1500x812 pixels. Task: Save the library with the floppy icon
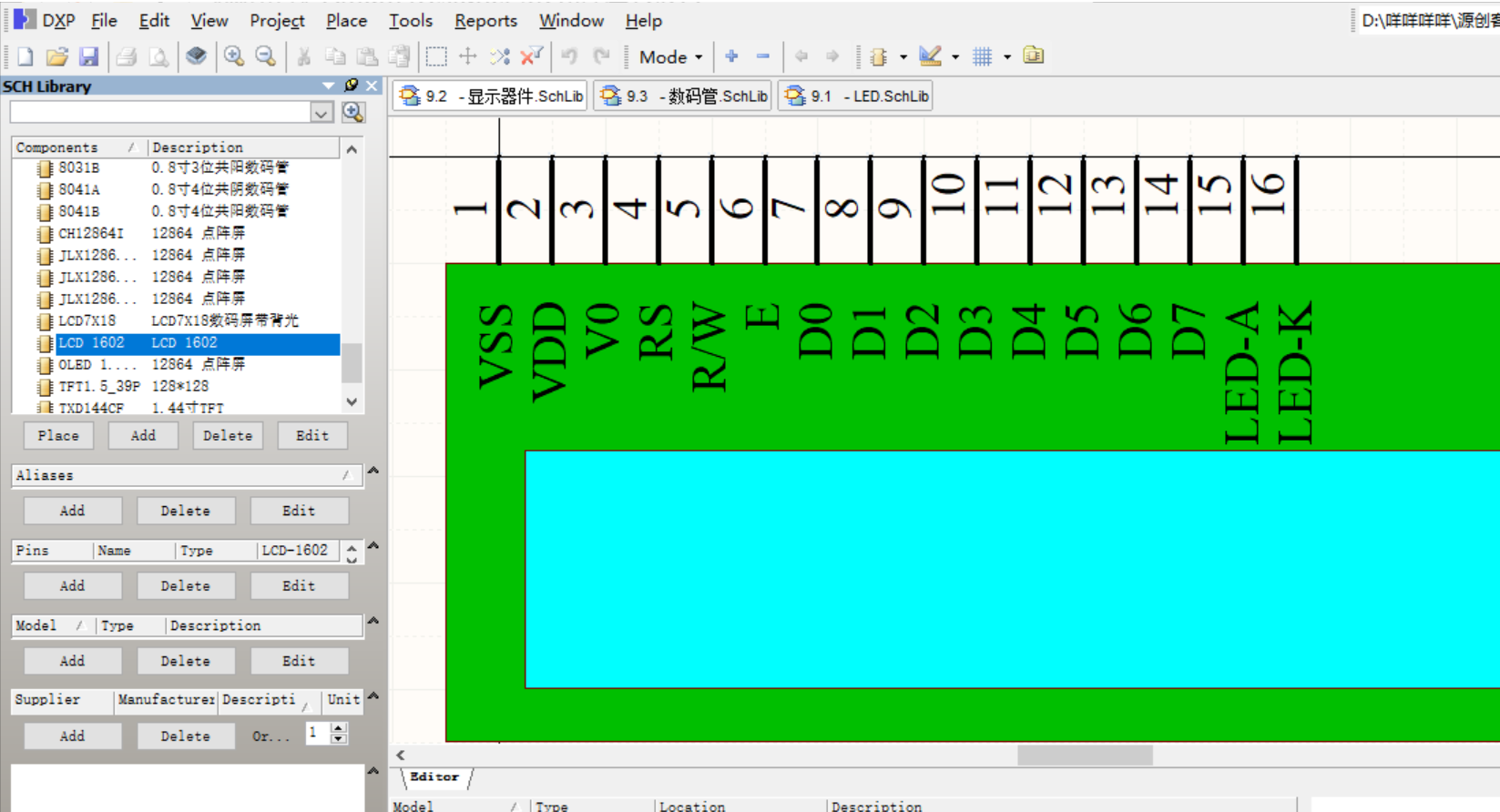pos(88,56)
